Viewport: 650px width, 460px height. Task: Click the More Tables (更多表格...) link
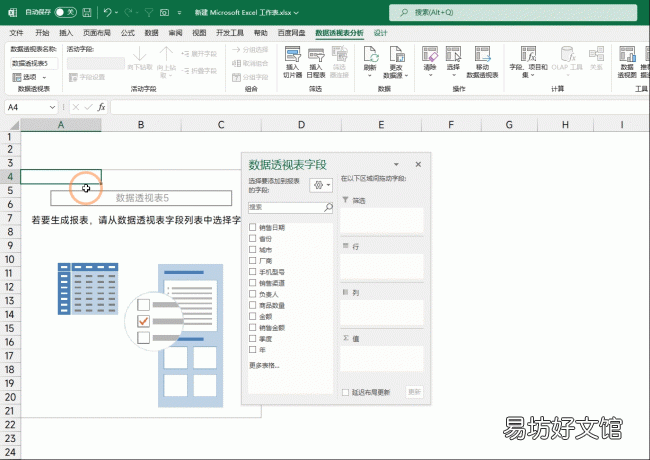(264, 365)
